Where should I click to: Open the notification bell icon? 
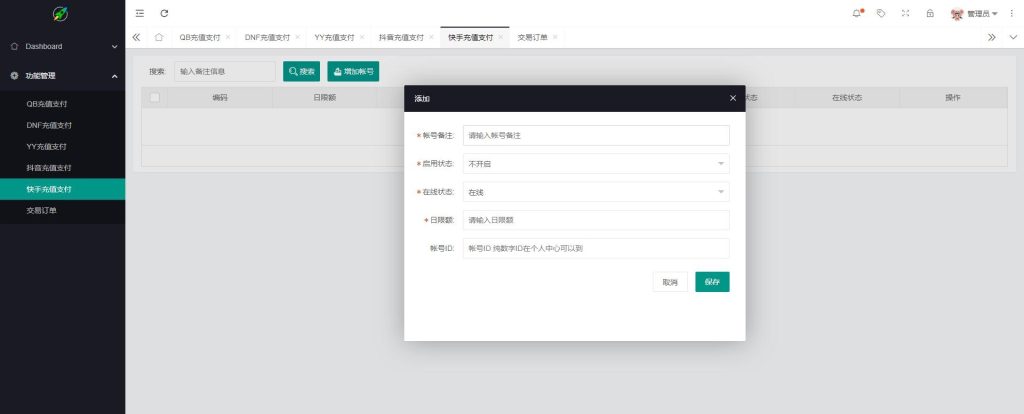coord(857,13)
